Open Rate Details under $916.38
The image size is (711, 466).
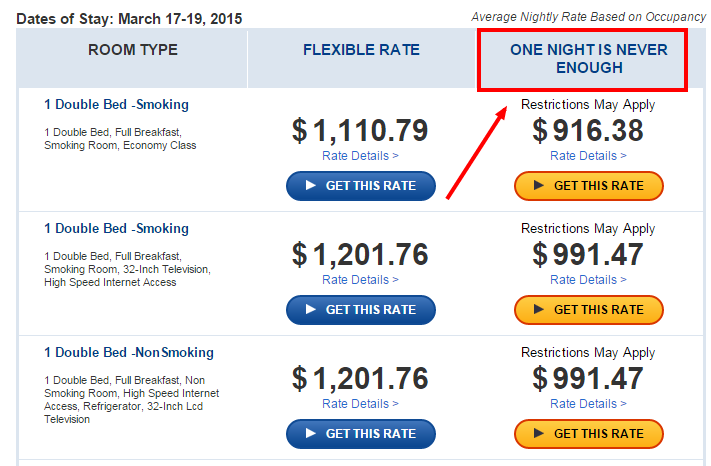coord(589,156)
